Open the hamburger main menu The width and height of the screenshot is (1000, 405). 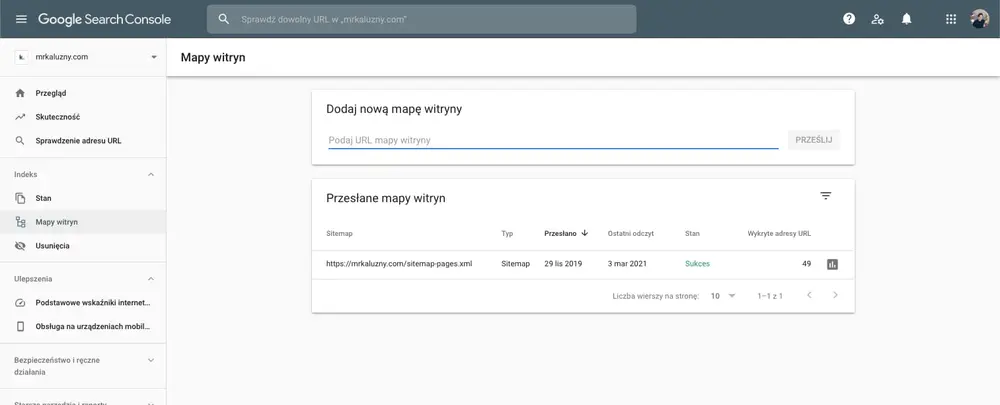tap(21, 19)
